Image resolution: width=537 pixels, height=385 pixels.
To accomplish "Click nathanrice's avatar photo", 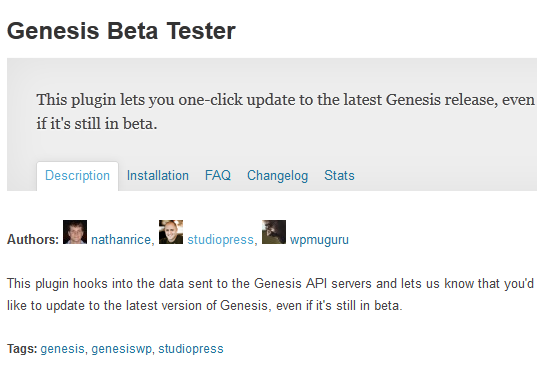I will [75, 232].
